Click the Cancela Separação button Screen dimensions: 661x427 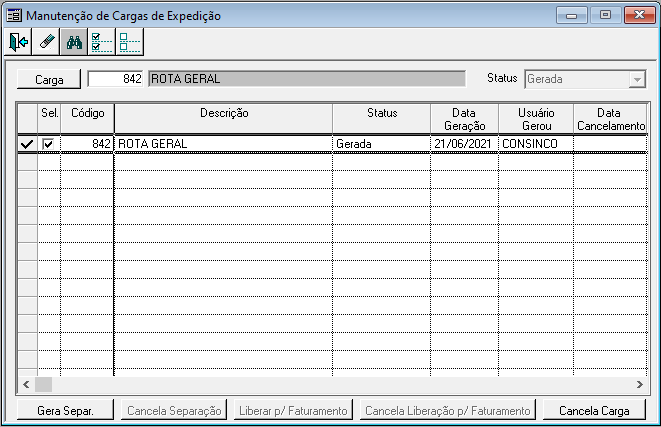tap(174, 410)
